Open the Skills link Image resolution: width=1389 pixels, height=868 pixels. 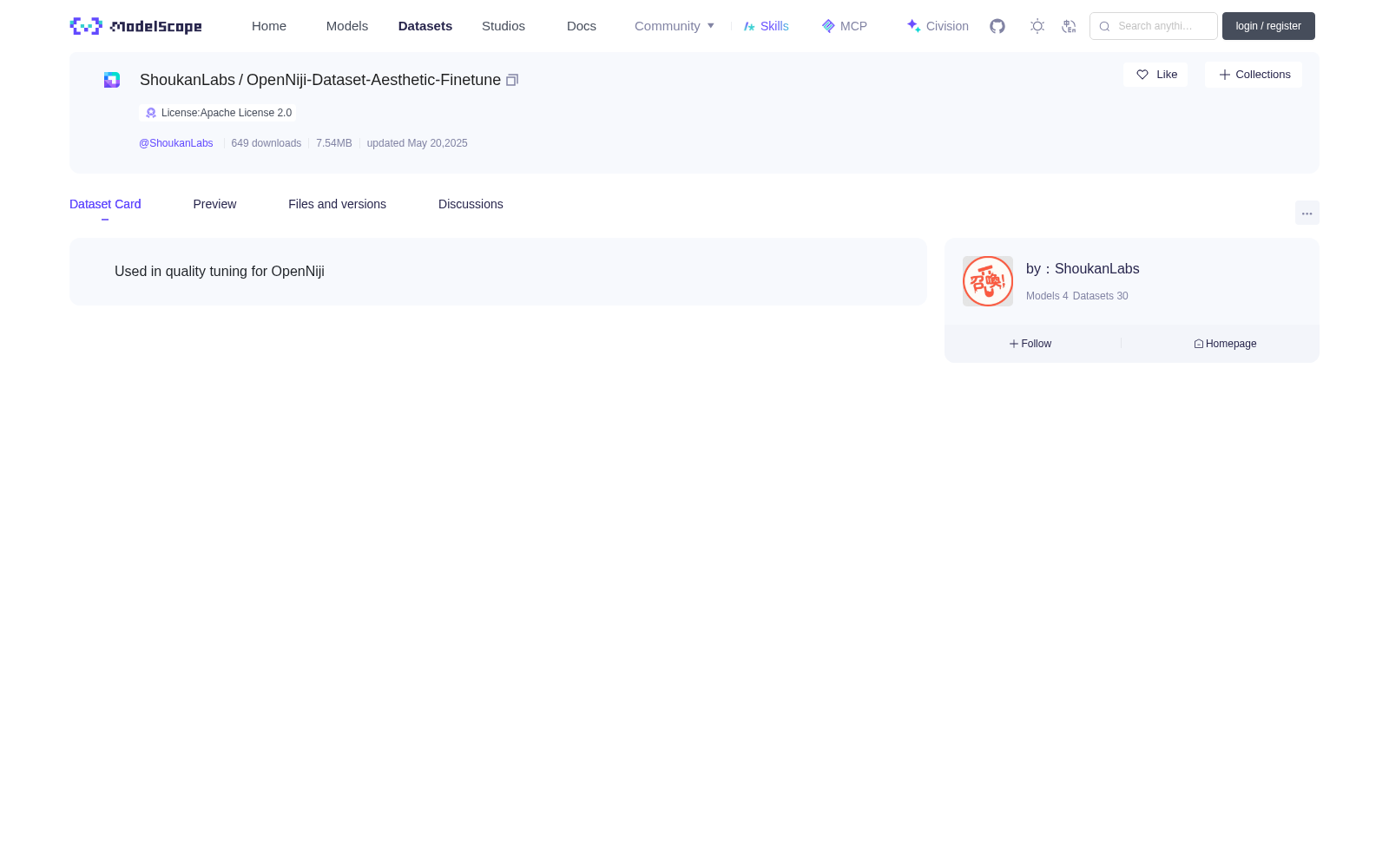click(x=767, y=26)
